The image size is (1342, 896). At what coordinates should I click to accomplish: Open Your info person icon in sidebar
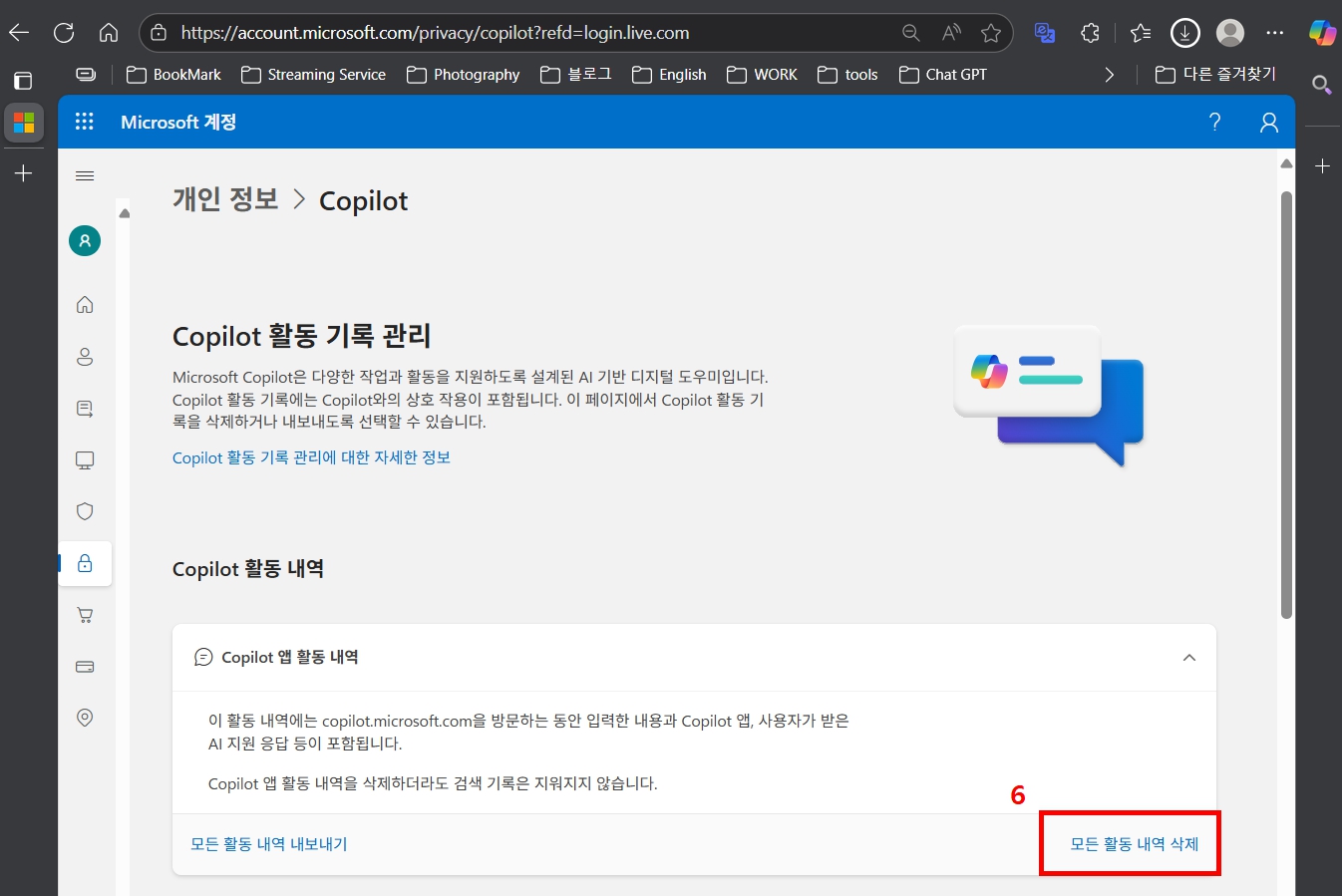pyautogui.click(x=85, y=357)
